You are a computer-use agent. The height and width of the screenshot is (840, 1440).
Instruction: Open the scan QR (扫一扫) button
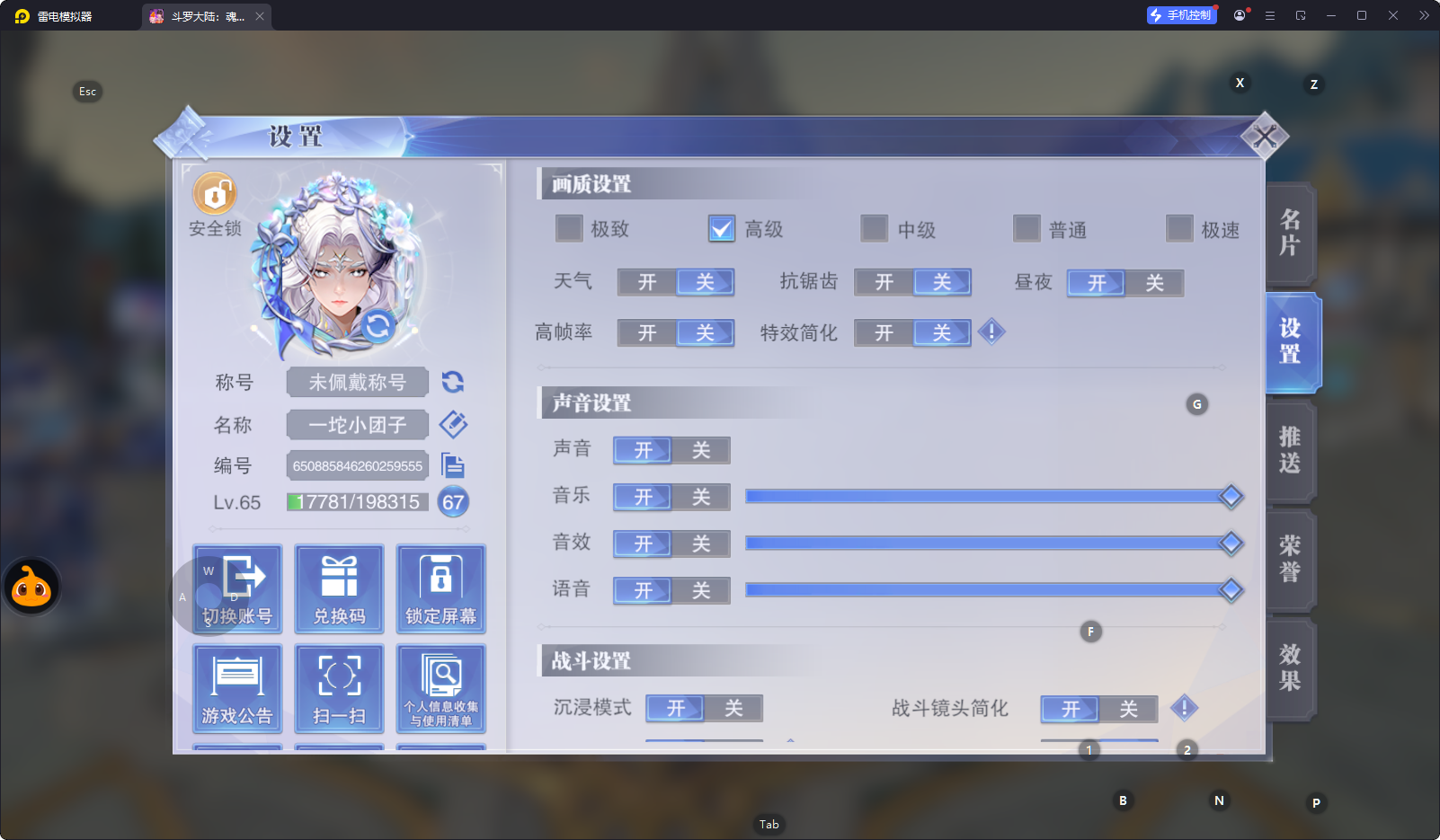[340, 688]
